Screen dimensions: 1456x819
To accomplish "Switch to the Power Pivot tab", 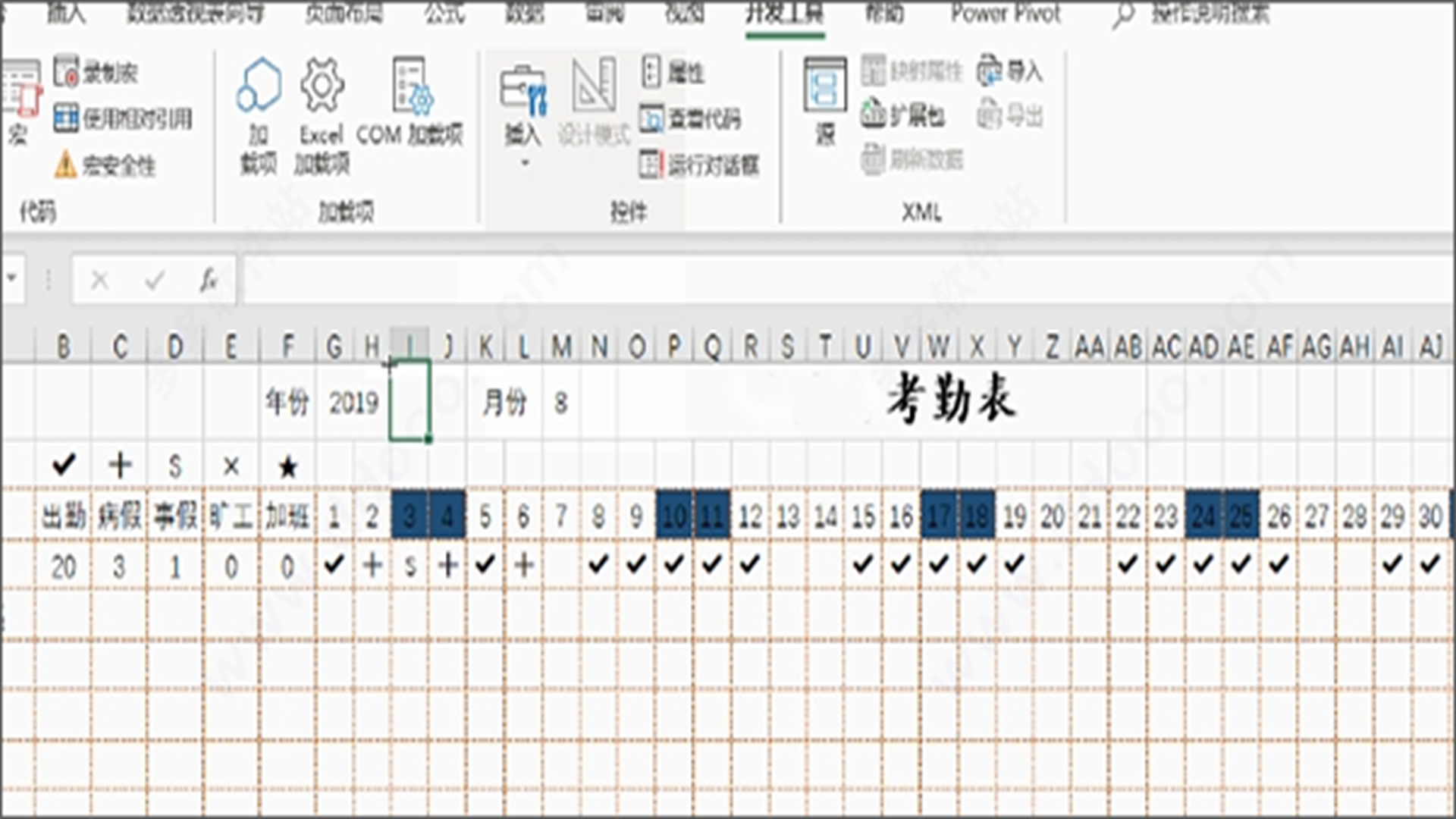I will [x=1006, y=14].
